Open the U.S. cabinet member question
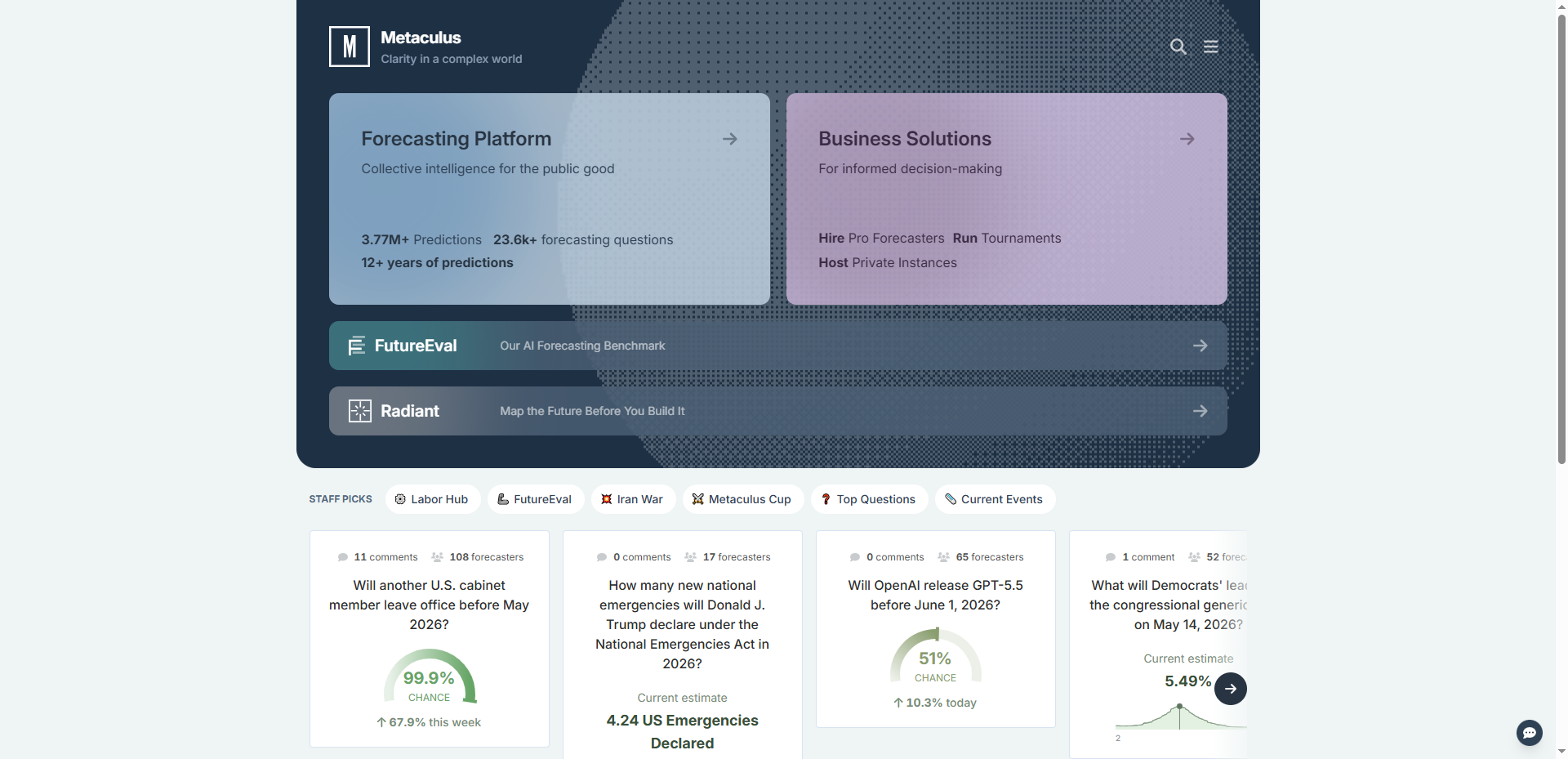Screen dimensions: 1568x759 429,605
